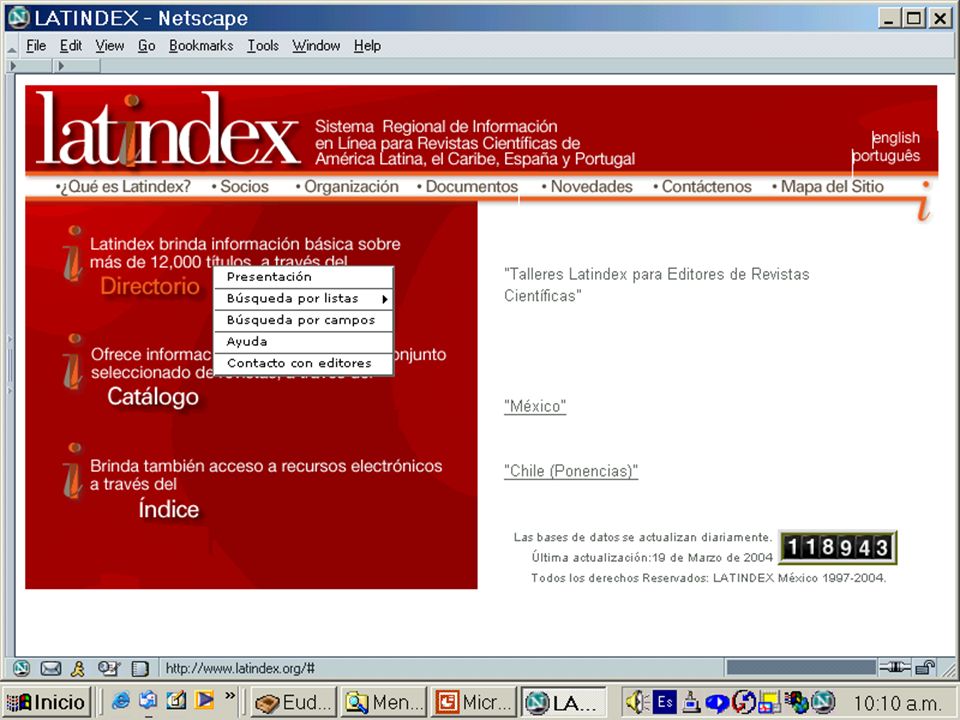Viewport: 960px width, 720px height.
Task: Choose Contacto con editores entry
Action: 303,363
